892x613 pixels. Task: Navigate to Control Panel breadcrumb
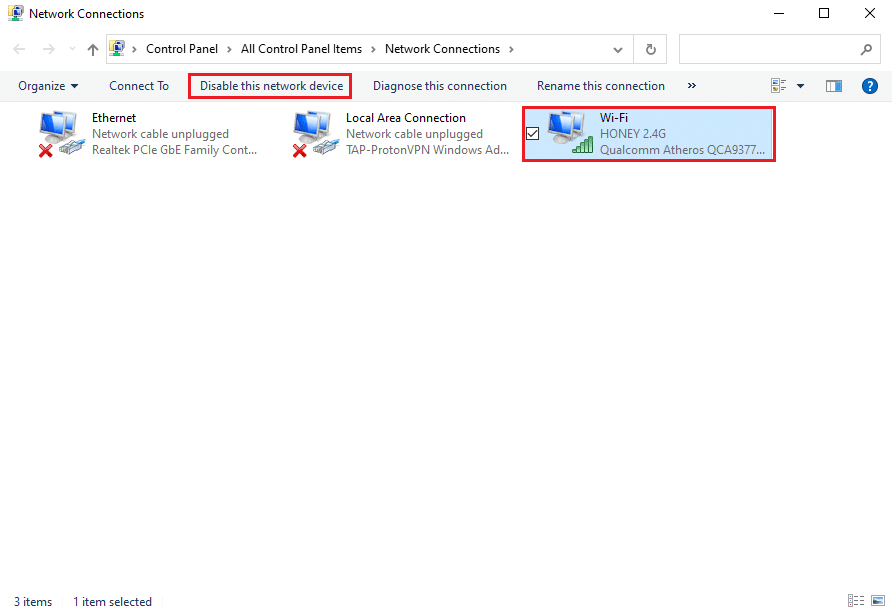click(181, 49)
